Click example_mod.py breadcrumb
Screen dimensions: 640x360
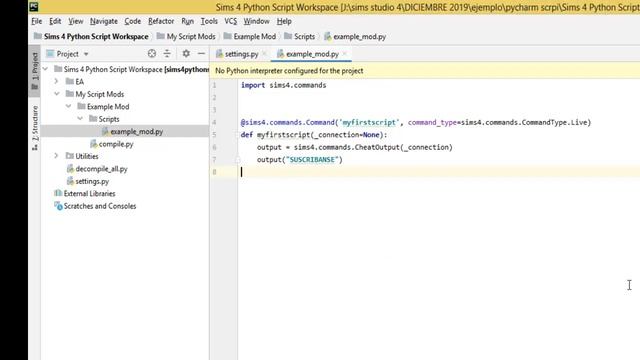355,37
